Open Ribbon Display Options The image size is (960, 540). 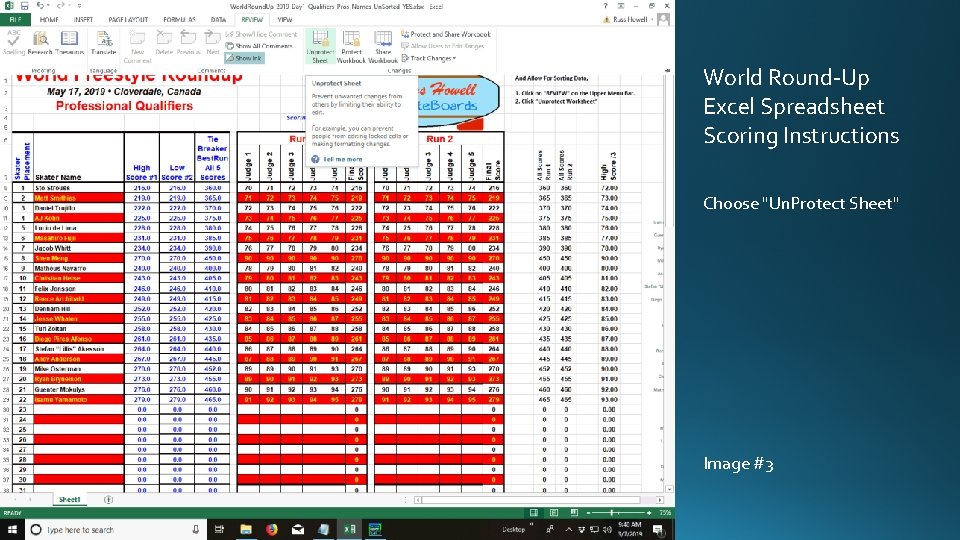(x=620, y=6)
